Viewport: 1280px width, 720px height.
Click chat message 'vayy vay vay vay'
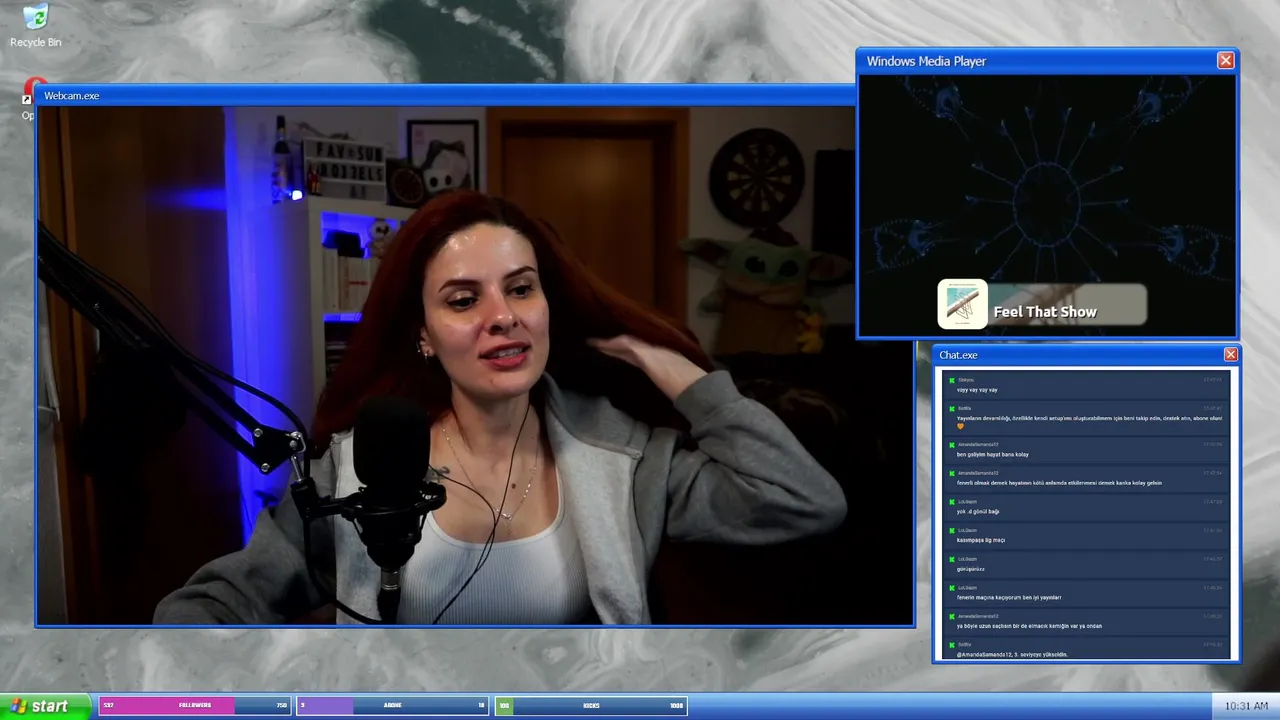point(977,390)
